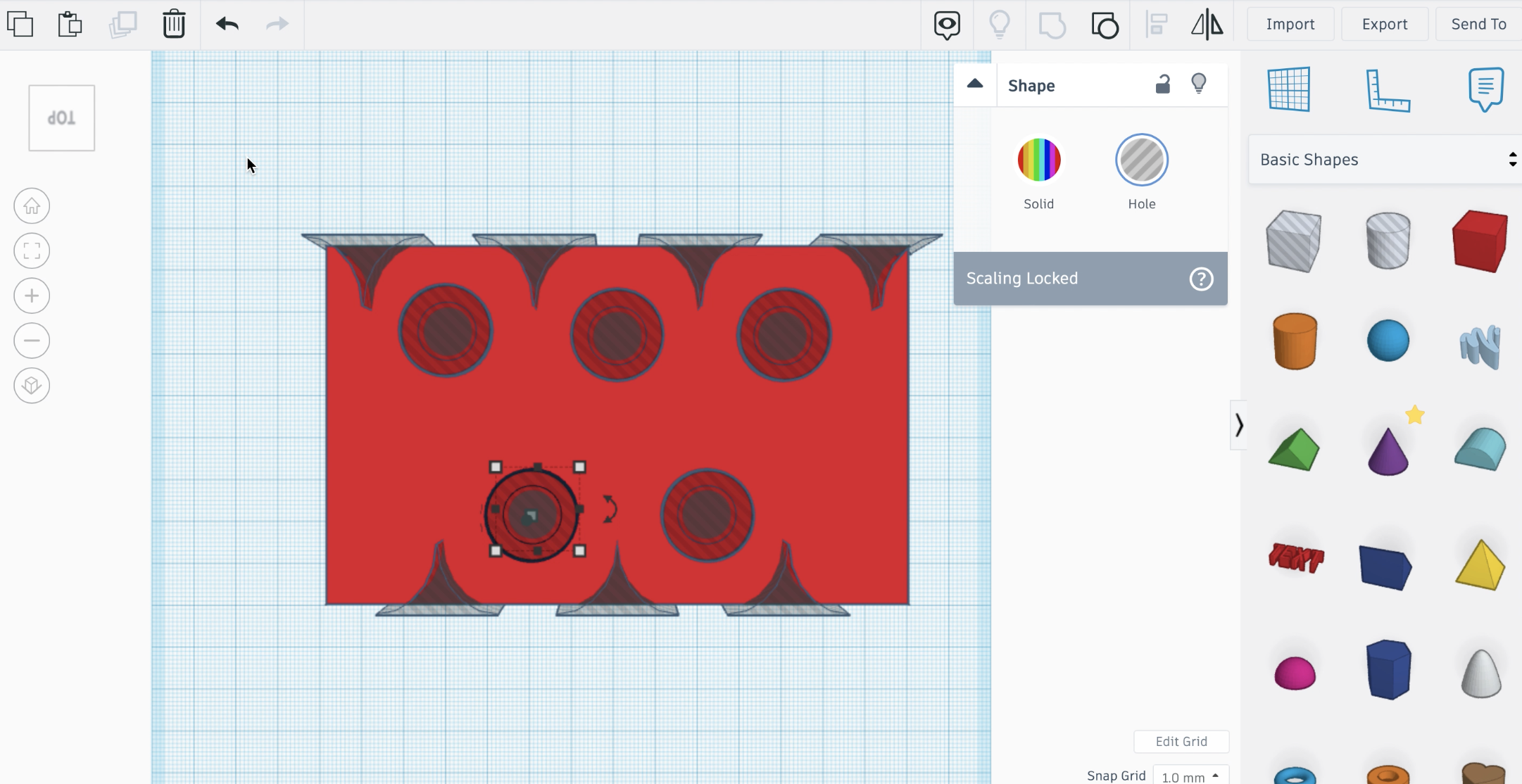This screenshot has height=784, width=1522.
Task: Open the Basic Shapes category dropdown
Action: click(x=1385, y=160)
